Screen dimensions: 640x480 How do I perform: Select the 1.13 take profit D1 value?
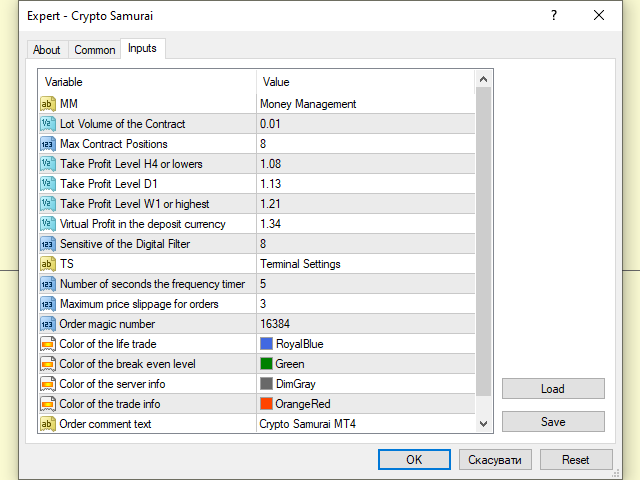click(271, 184)
